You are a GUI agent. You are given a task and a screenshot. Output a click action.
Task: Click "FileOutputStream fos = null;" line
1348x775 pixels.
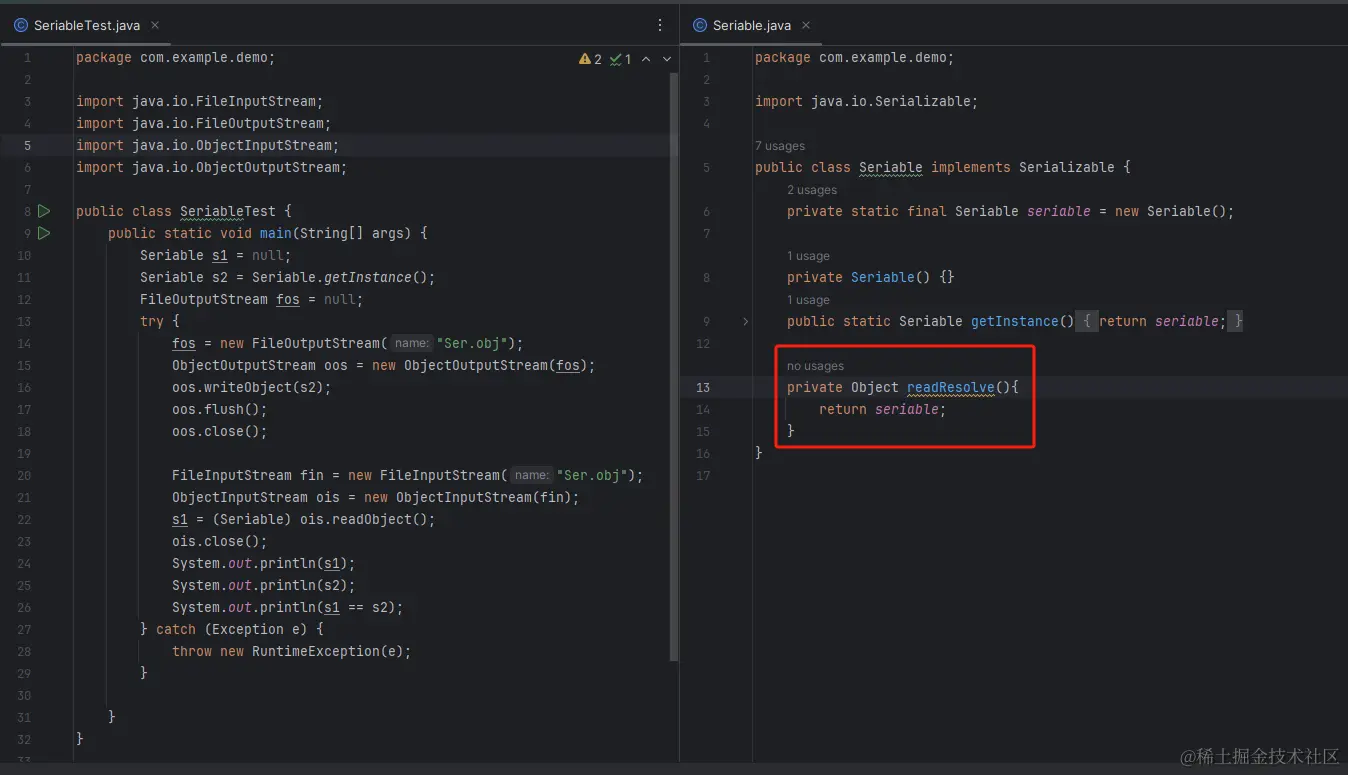[252, 299]
